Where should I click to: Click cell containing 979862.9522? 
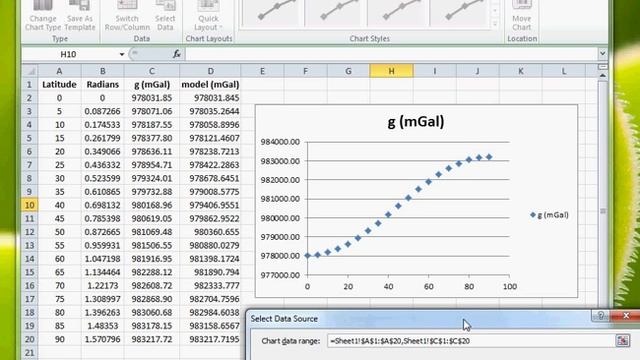[210, 218]
